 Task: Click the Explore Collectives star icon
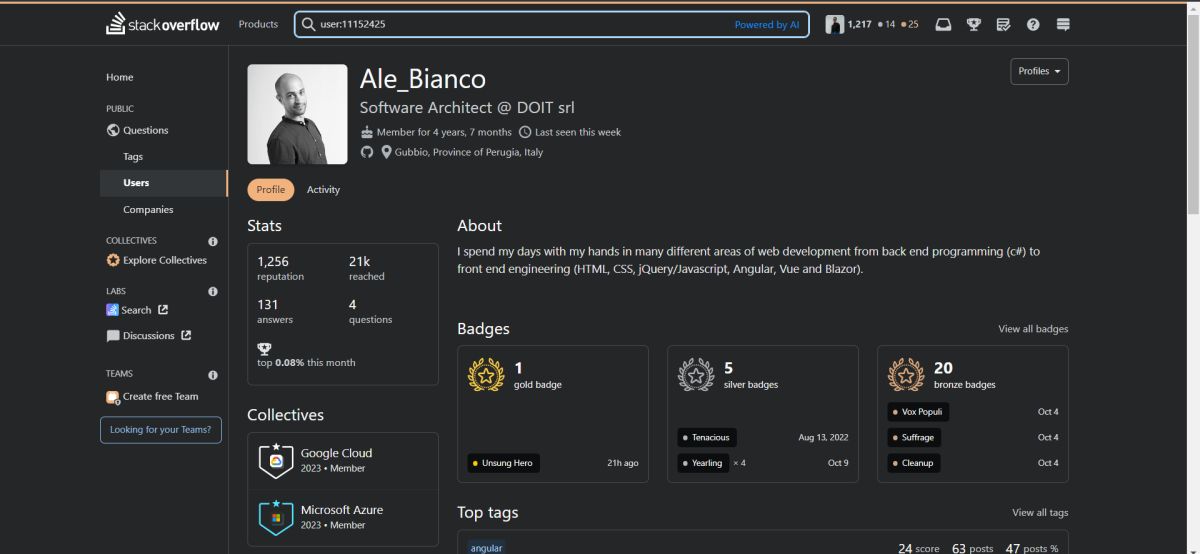(x=113, y=260)
